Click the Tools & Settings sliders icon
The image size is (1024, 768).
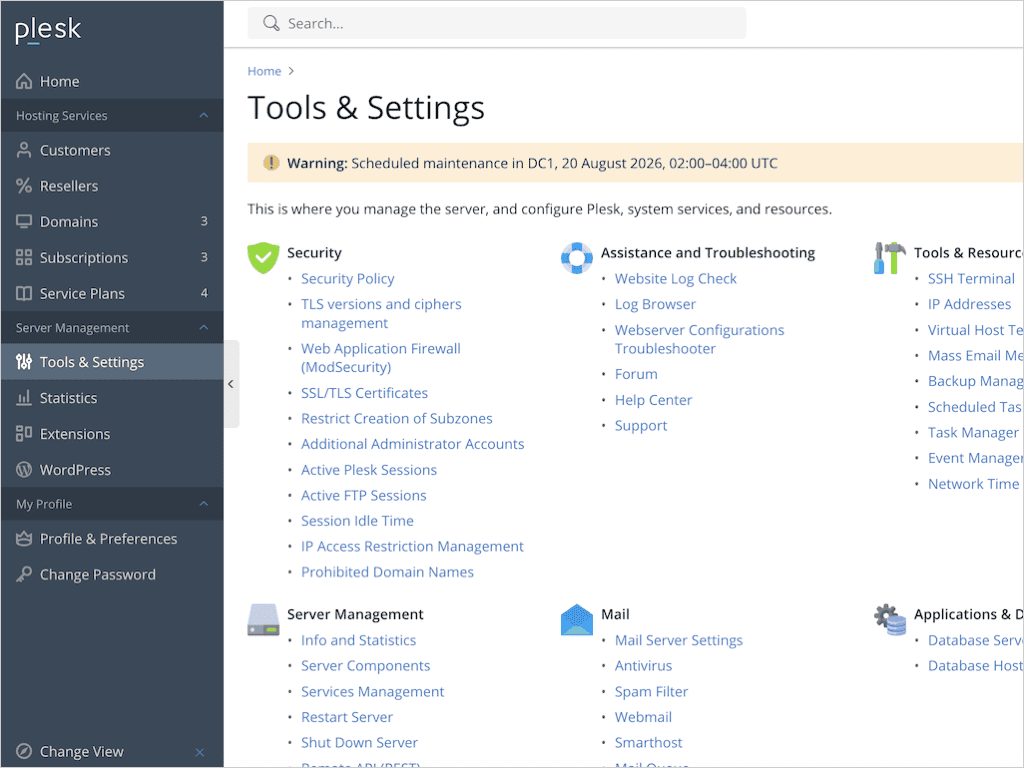tap(24, 362)
